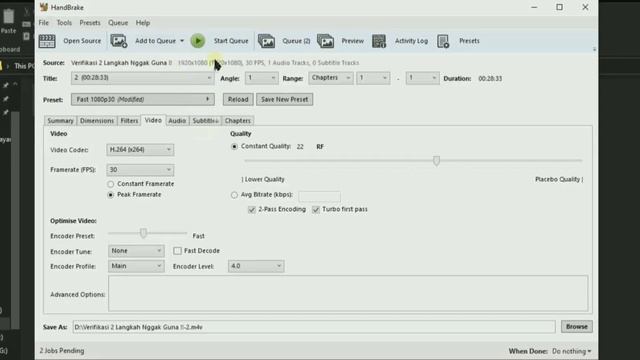Open the Encoder Tune dropdown
Viewport: 640px width, 360px height.
click(x=136, y=251)
